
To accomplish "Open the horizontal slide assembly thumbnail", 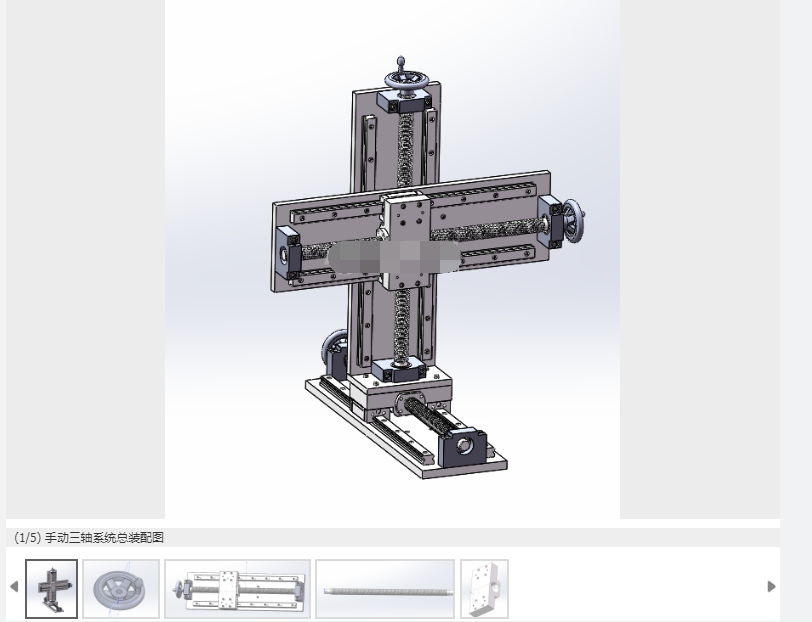I will click(x=238, y=589).
